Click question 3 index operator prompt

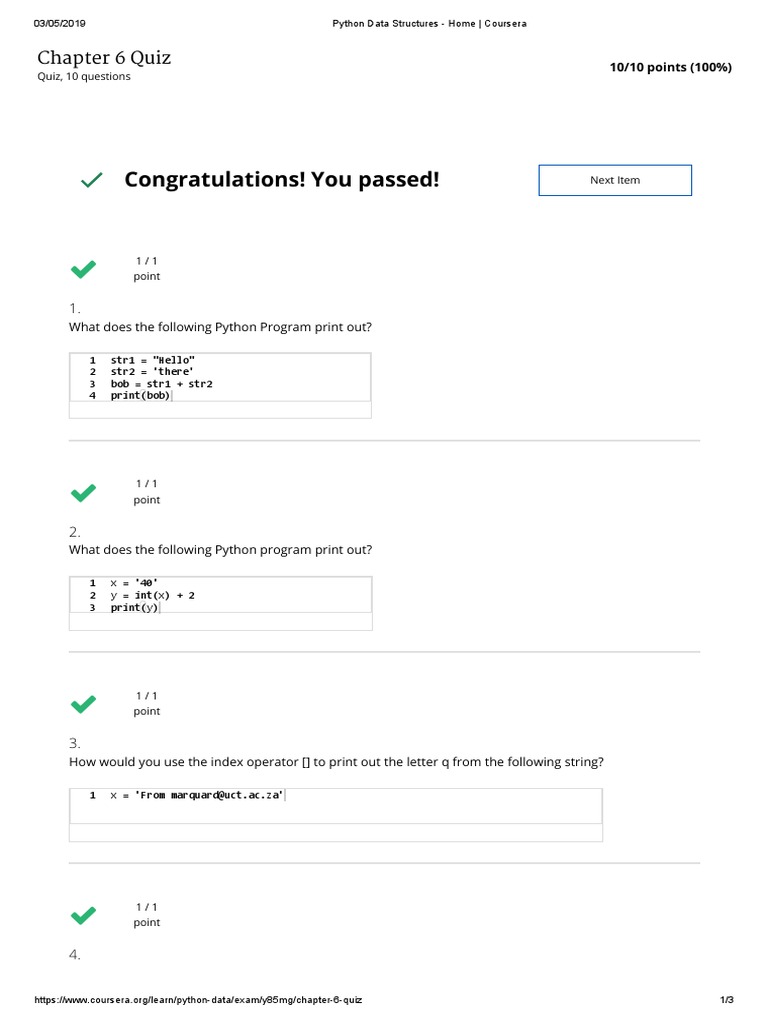[x=336, y=762]
